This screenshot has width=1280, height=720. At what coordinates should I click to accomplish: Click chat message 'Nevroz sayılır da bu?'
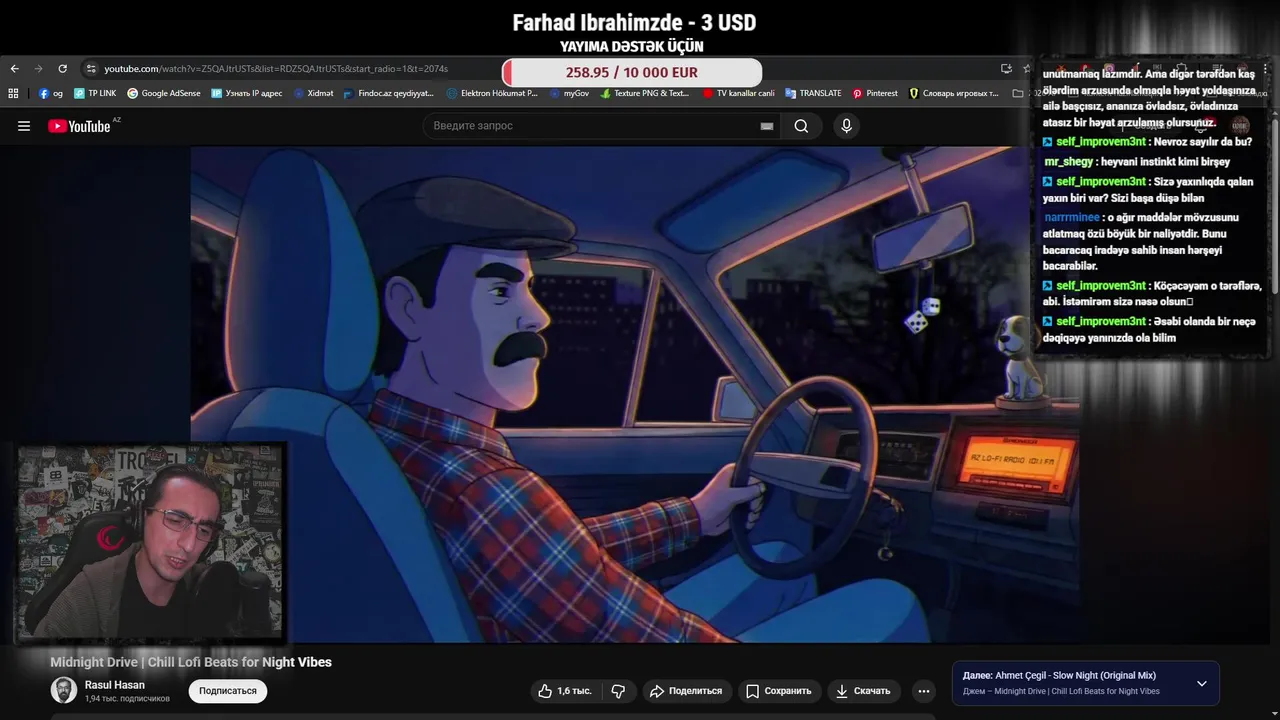[x=1202, y=142]
